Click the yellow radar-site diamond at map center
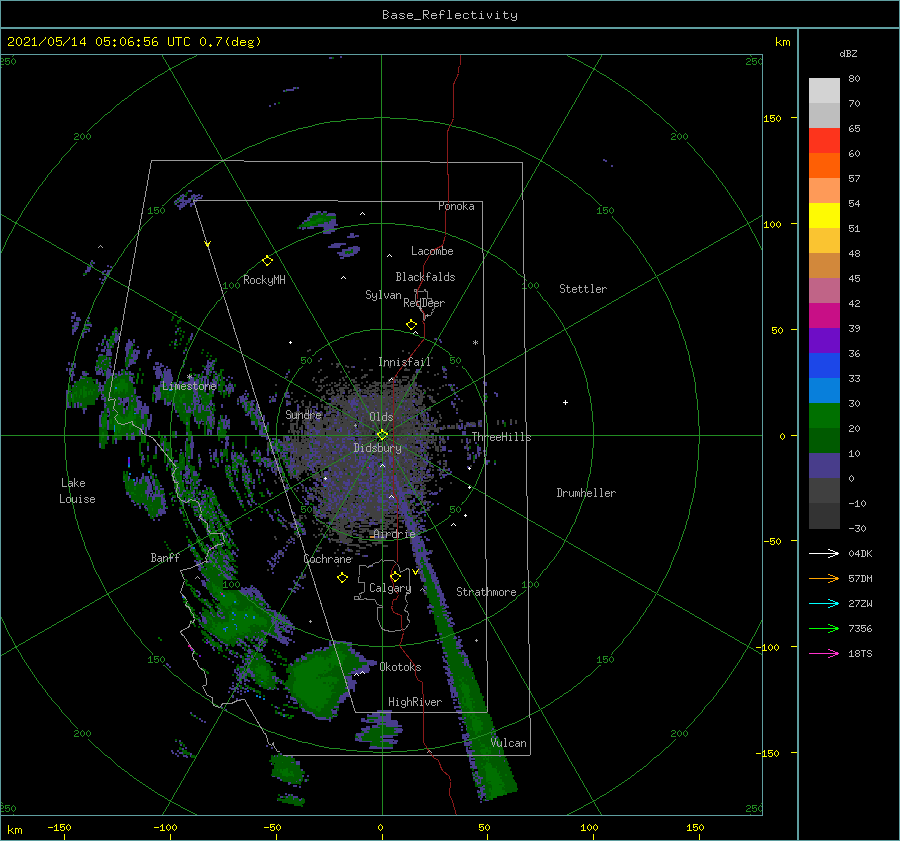Screen dimensions: 900x841 coord(382,435)
